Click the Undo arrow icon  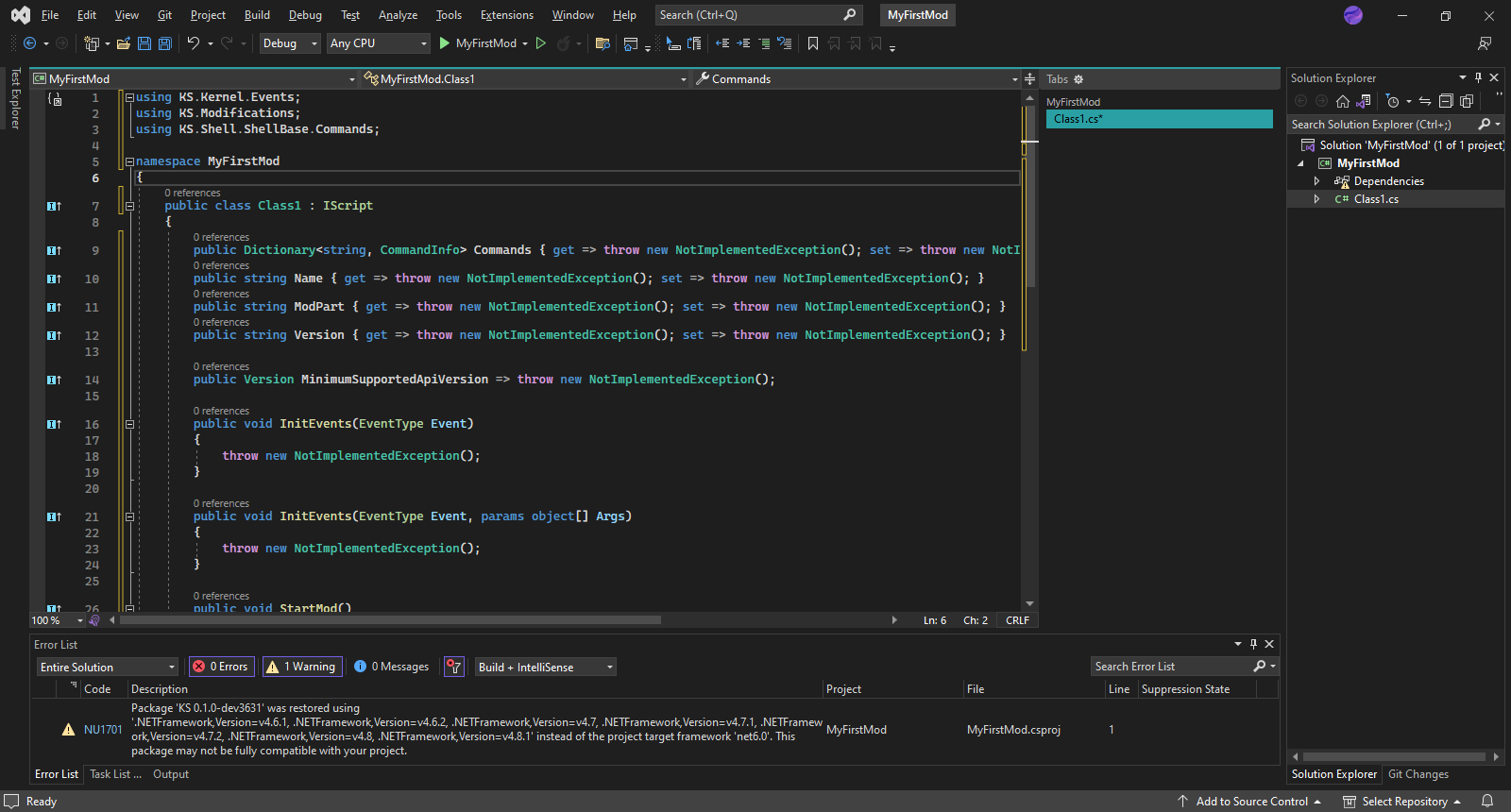click(193, 43)
